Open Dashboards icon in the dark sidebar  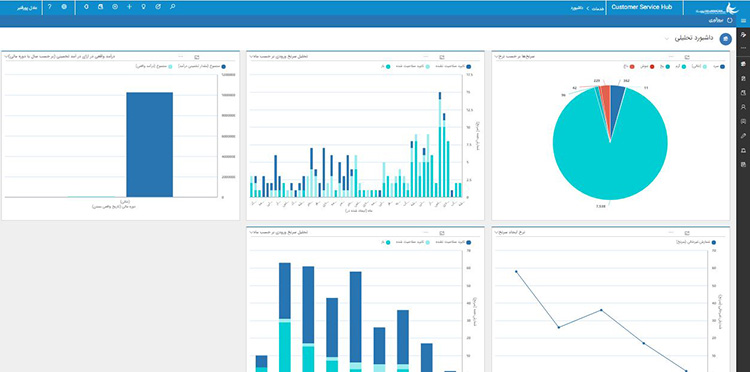coord(743,64)
